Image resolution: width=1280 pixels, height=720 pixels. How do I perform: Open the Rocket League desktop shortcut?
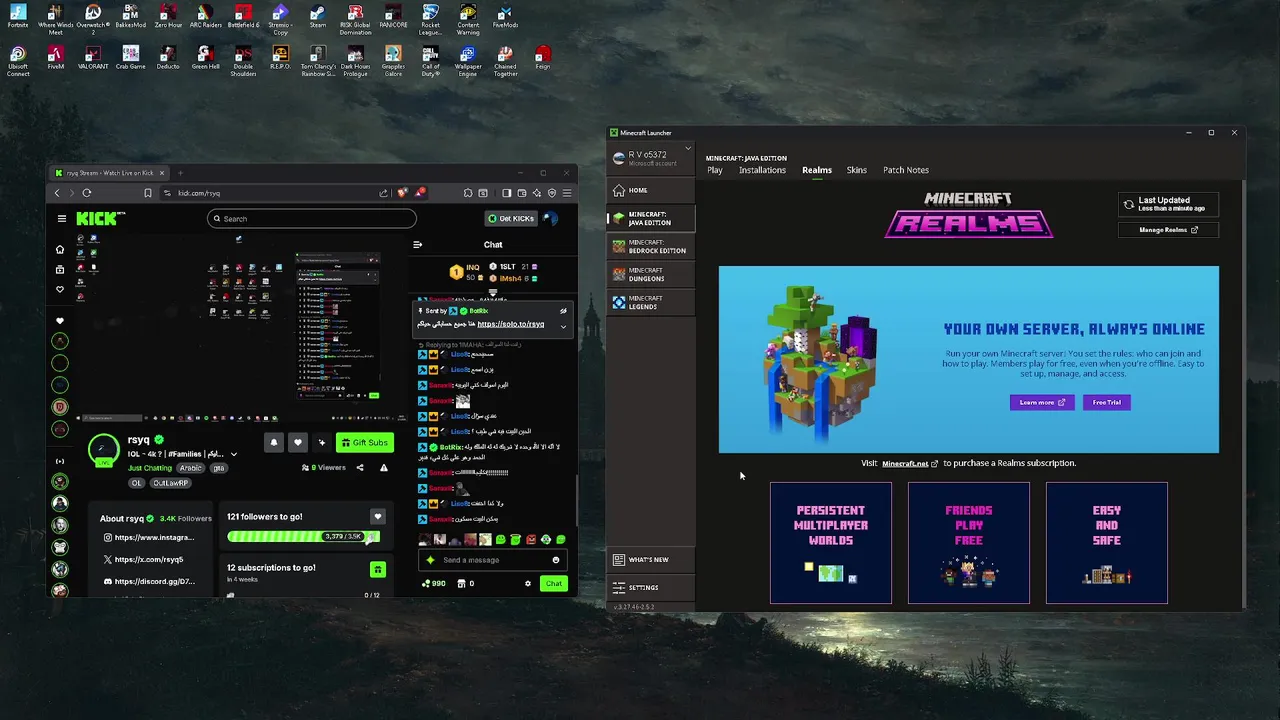point(430,18)
